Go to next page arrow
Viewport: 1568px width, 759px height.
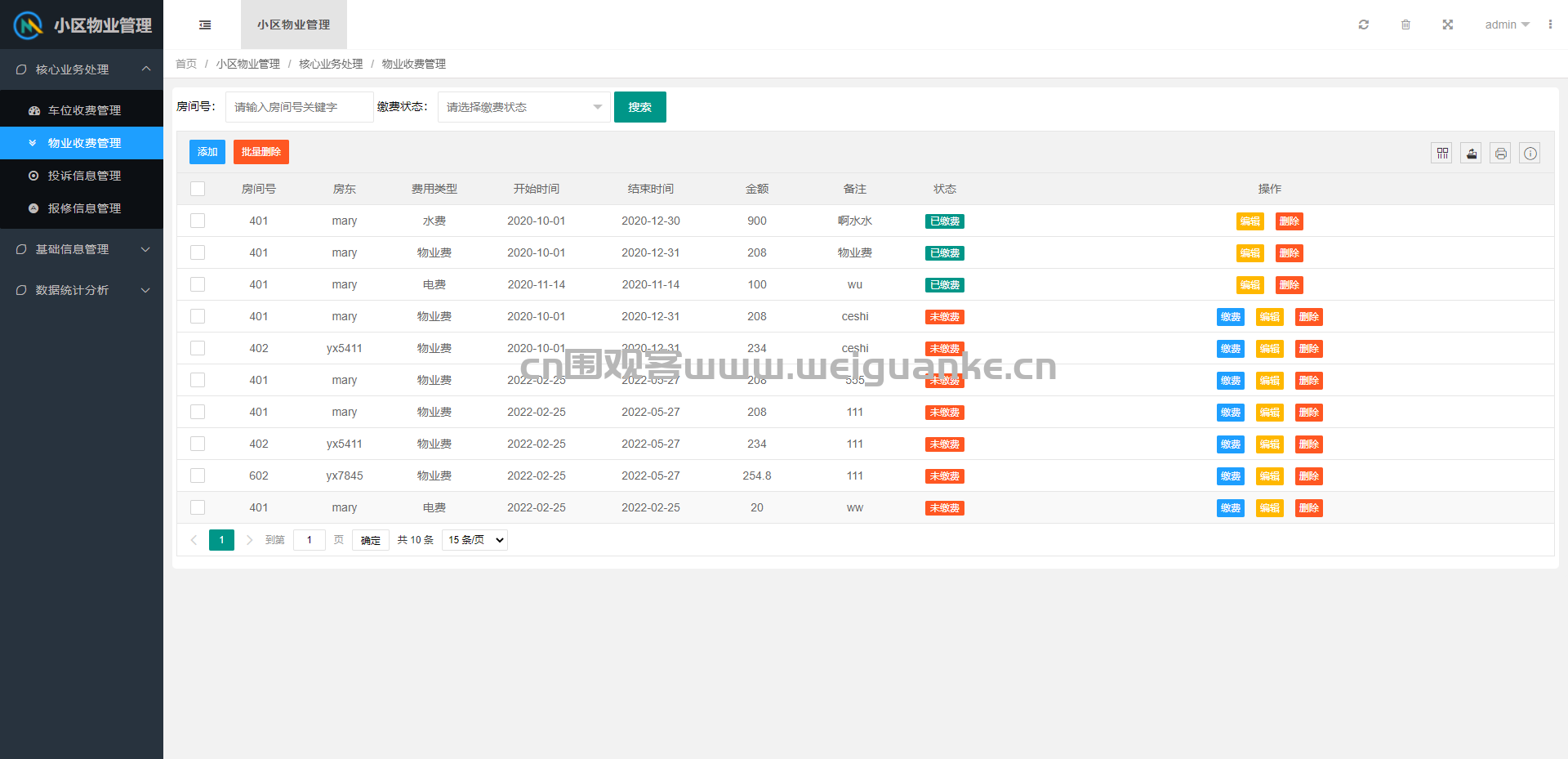(249, 540)
